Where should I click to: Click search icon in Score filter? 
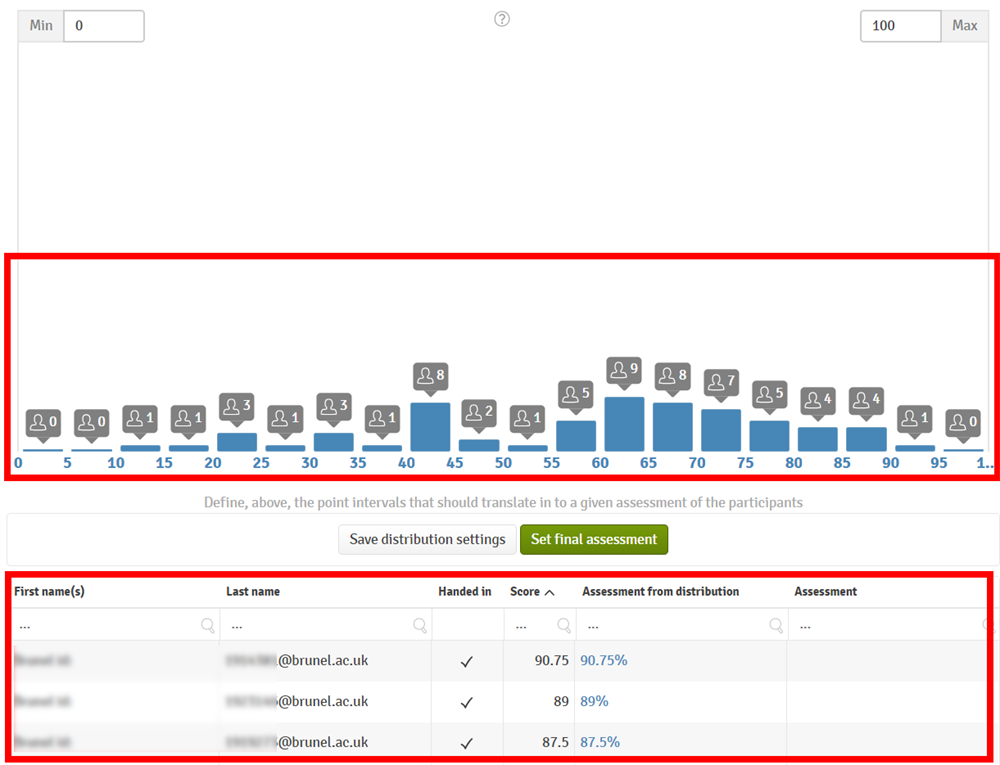564,626
